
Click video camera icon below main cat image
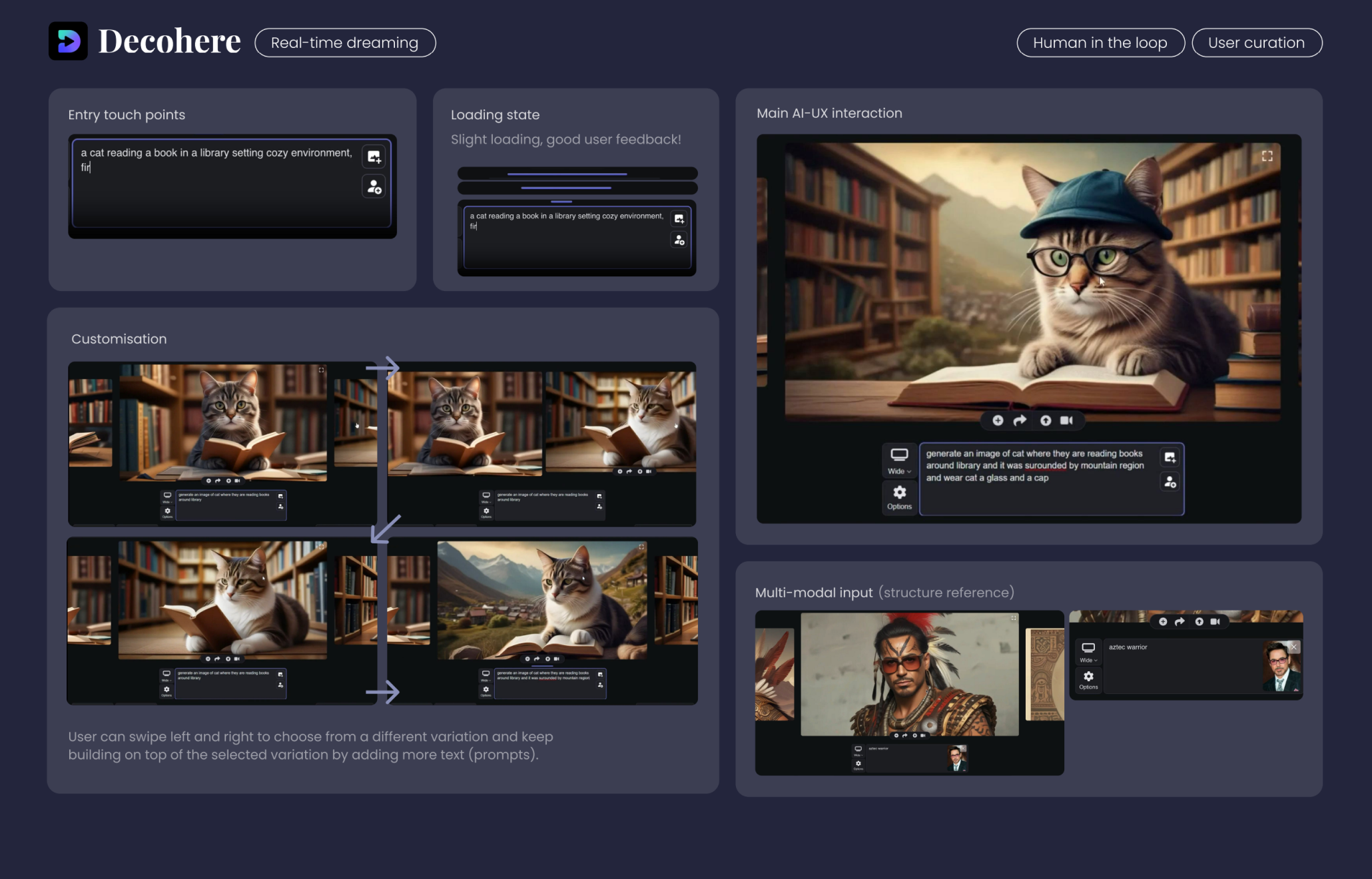pyautogui.click(x=1066, y=420)
